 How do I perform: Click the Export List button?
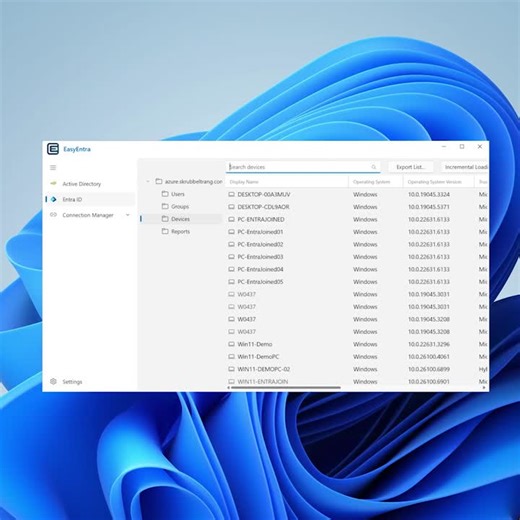pyautogui.click(x=411, y=167)
